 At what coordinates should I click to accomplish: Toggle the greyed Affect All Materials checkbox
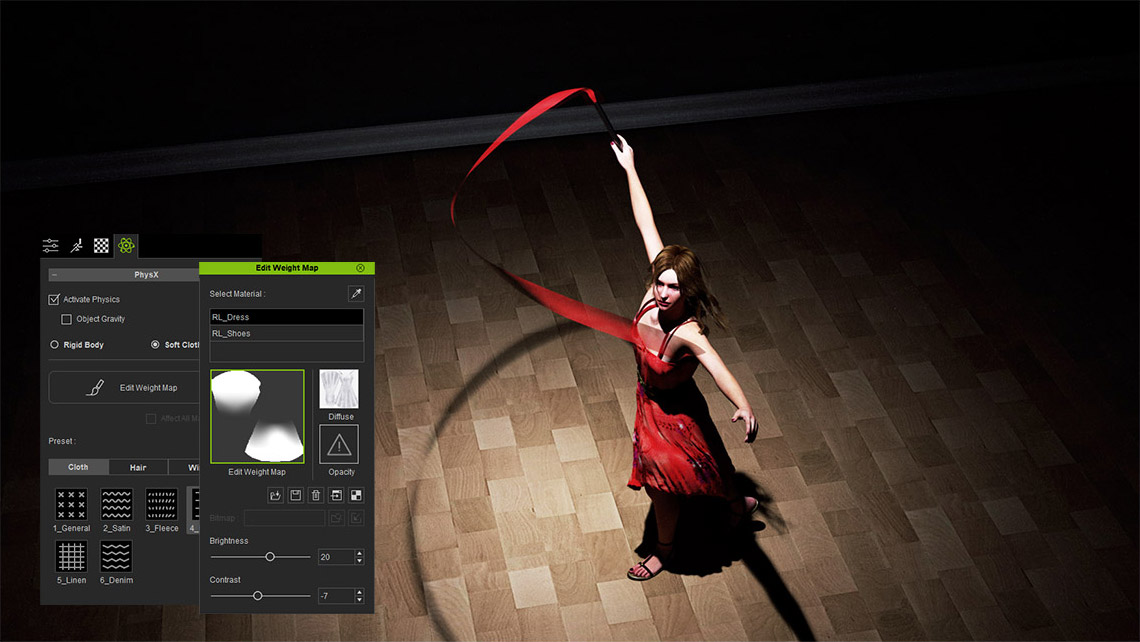pos(151,419)
